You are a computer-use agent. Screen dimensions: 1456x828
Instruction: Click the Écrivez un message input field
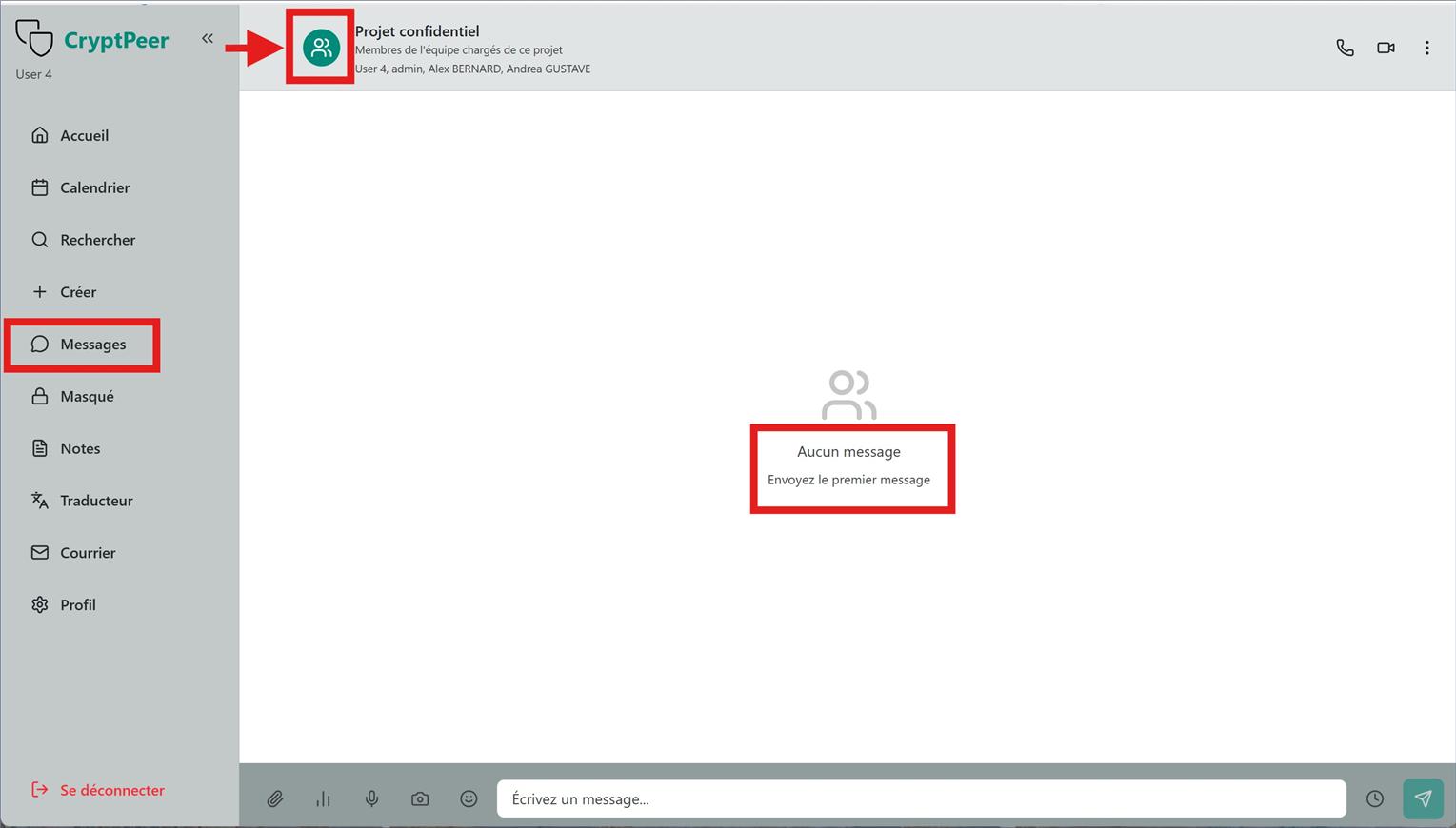(920, 798)
